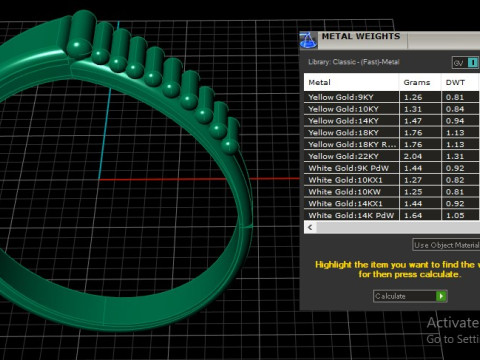Click the 1.27 grams cell for 10KX1
The width and height of the screenshot is (480, 360).
coord(420,180)
